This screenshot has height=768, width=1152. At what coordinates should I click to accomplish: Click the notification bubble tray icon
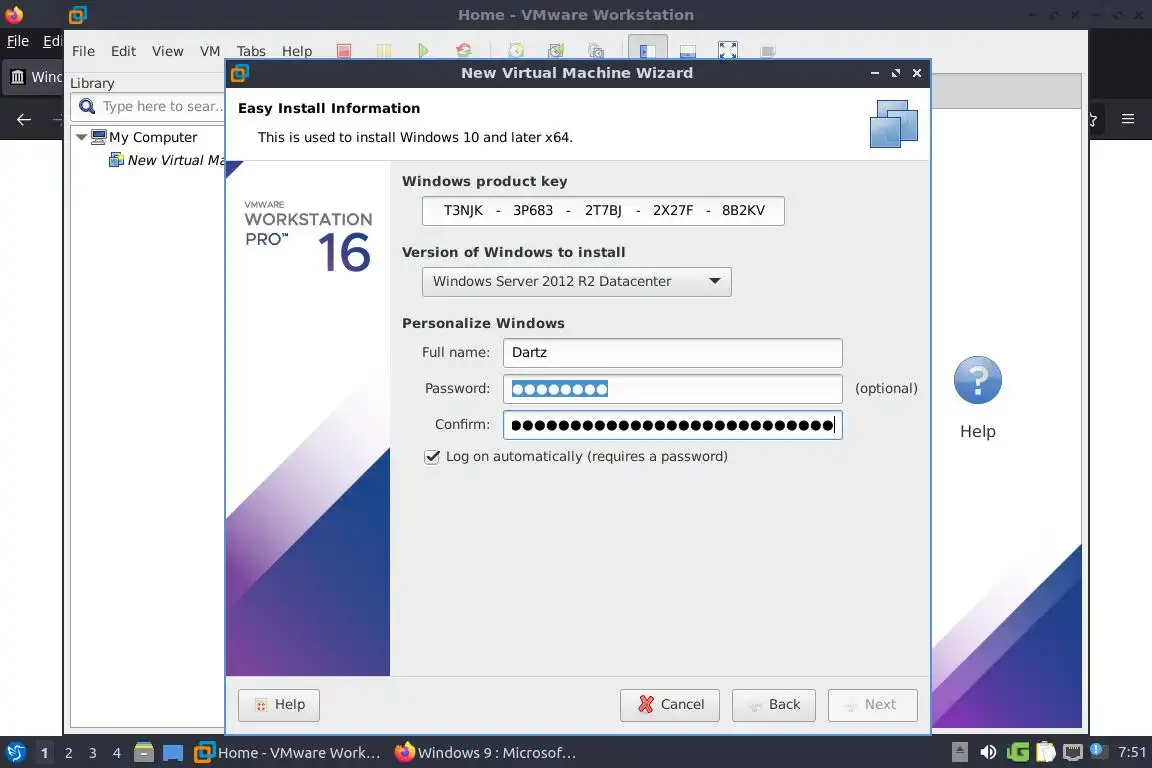point(1097,750)
